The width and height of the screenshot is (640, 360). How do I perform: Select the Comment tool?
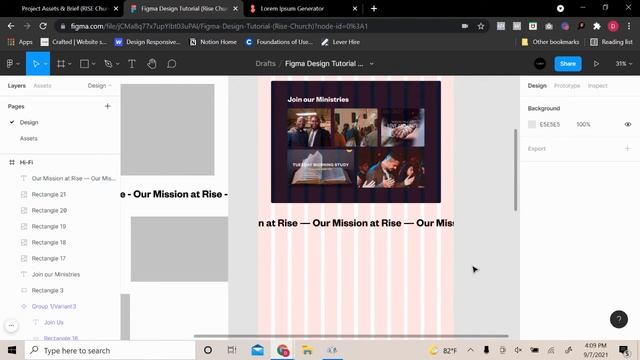[x=172, y=64]
